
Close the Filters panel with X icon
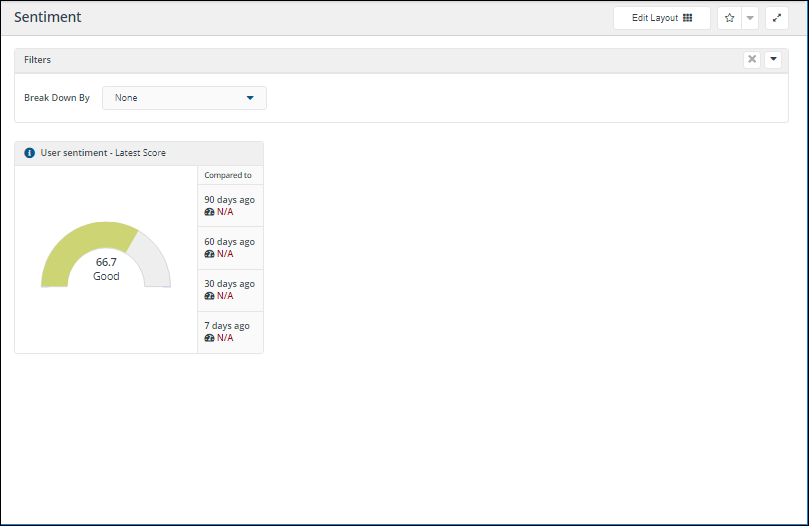(752, 60)
